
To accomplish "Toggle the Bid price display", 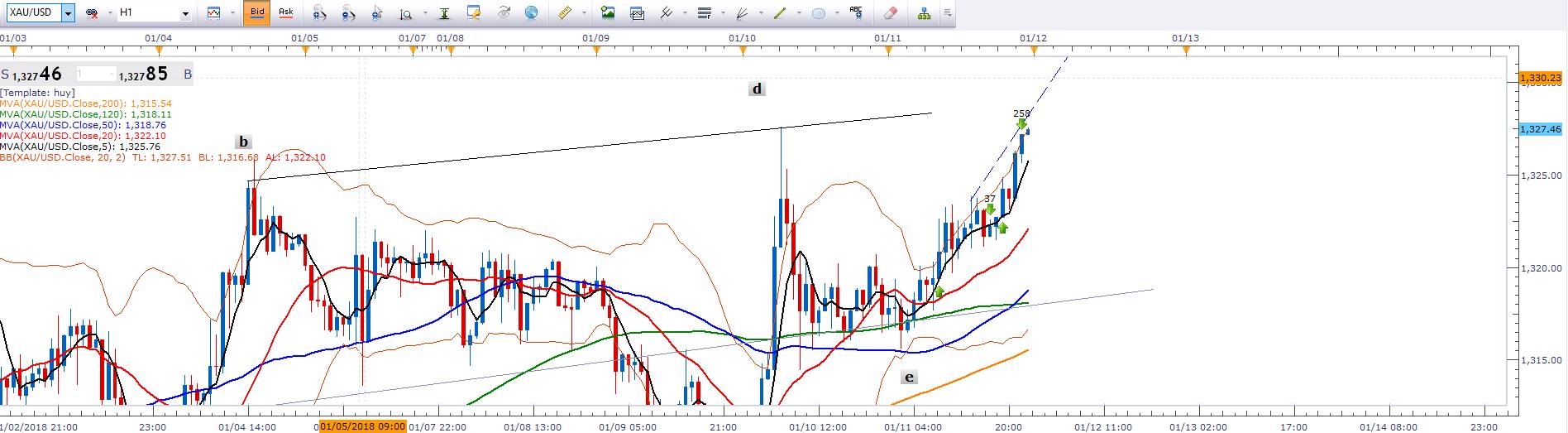I will tap(257, 12).
